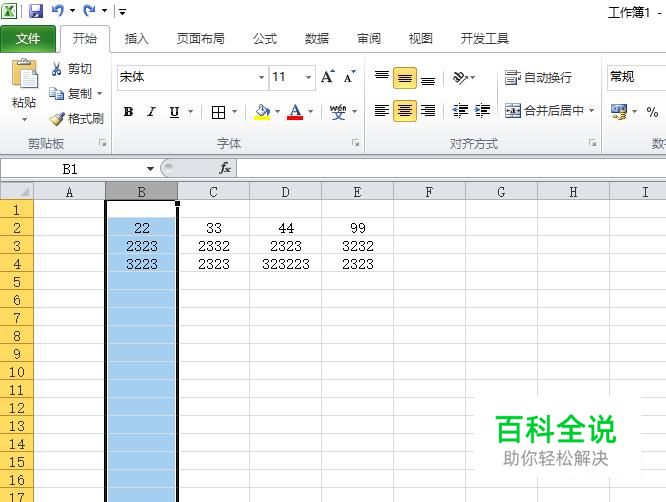This screenshot has height=502, width=666.
Task: Expand the underline style dropdown arrow
Action: pos(191,112)
